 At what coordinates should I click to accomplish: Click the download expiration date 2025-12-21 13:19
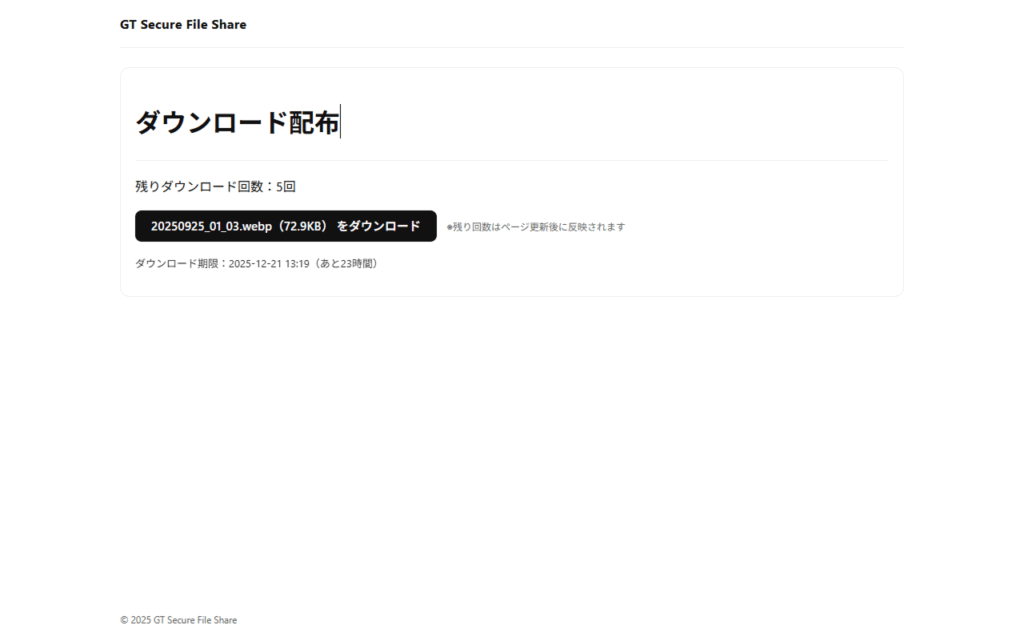click(268, 264)
